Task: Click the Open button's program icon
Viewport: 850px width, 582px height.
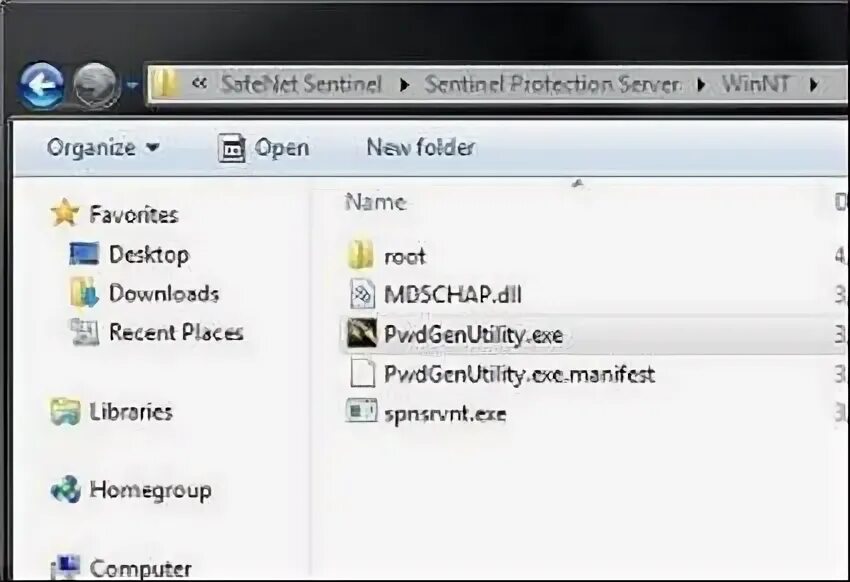Action: (x=232, y=148)
